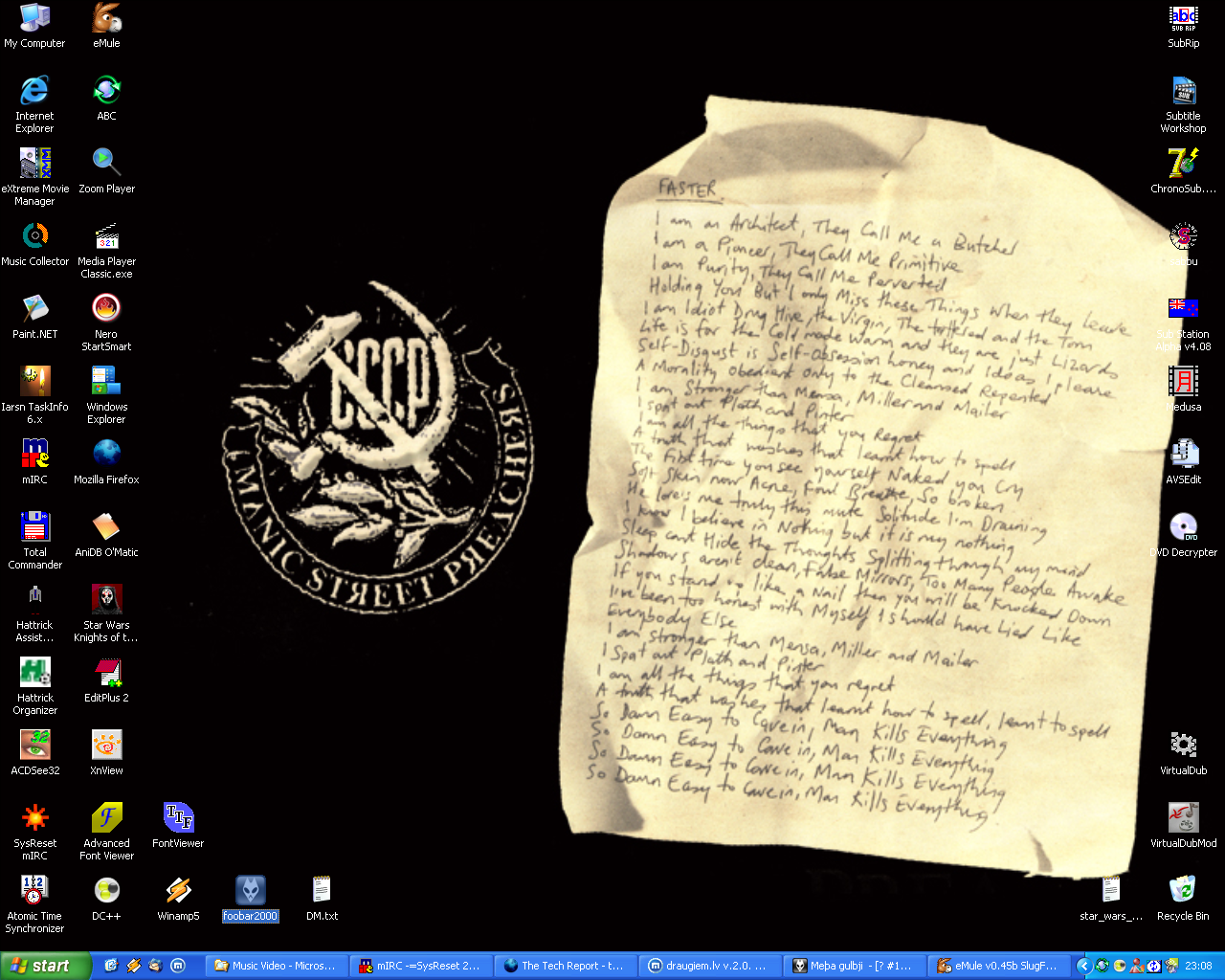
Task: Open Music Collector icon
Action: click(34, 244)
